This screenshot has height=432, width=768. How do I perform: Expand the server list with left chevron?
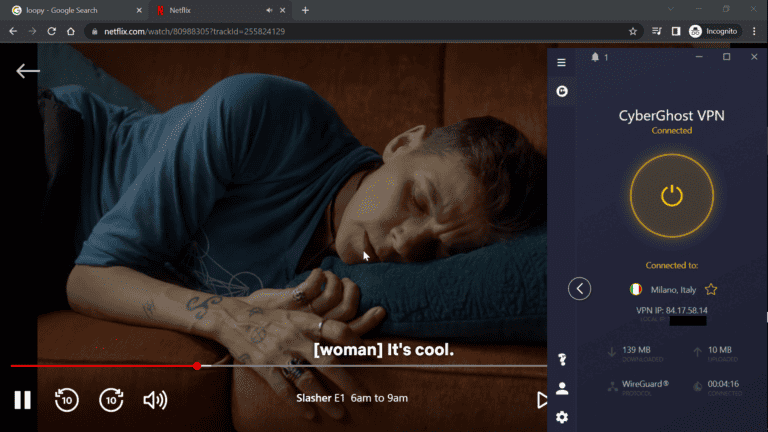580,289
